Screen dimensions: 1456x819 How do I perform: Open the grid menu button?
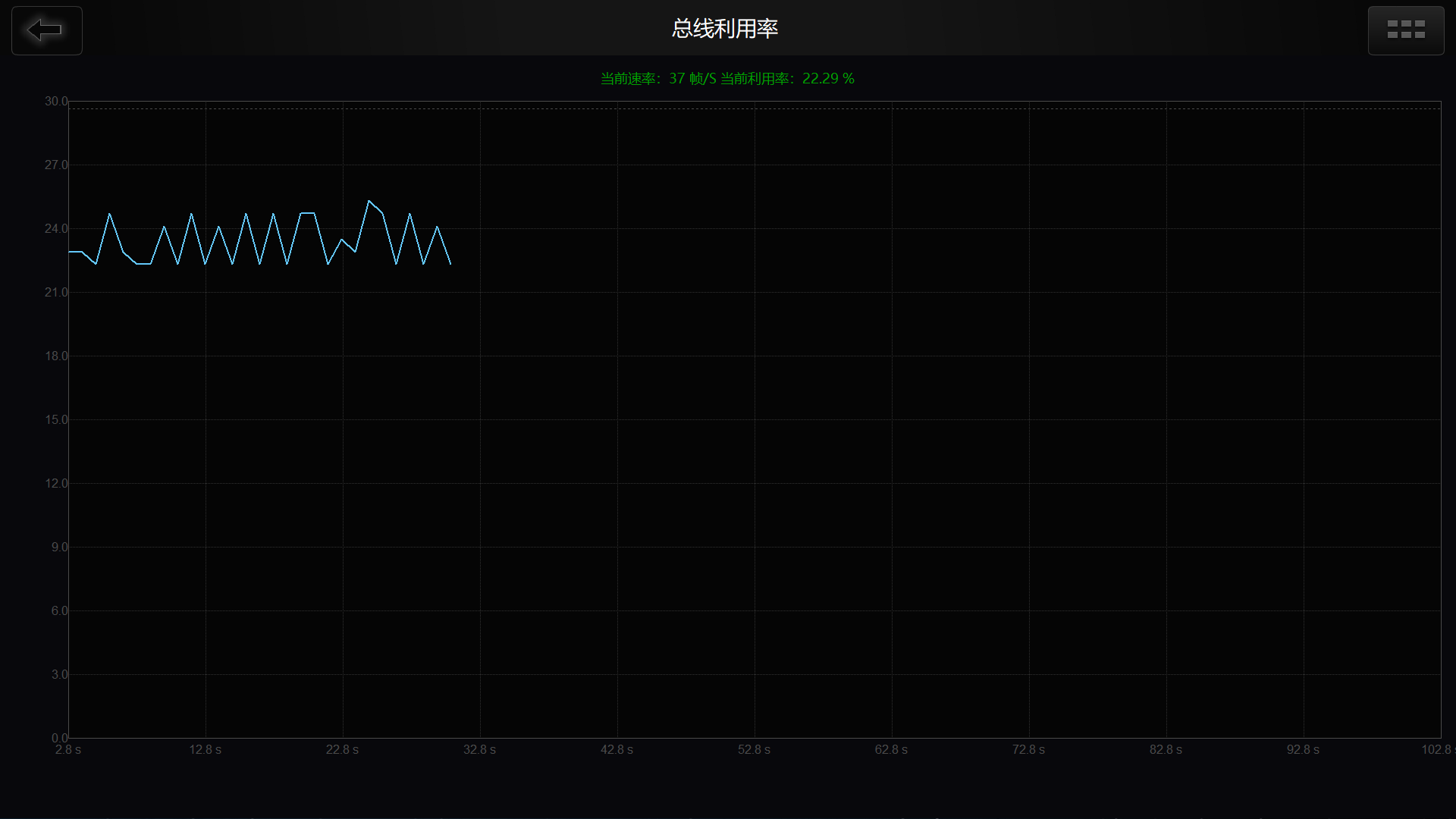coord(1405,30)
